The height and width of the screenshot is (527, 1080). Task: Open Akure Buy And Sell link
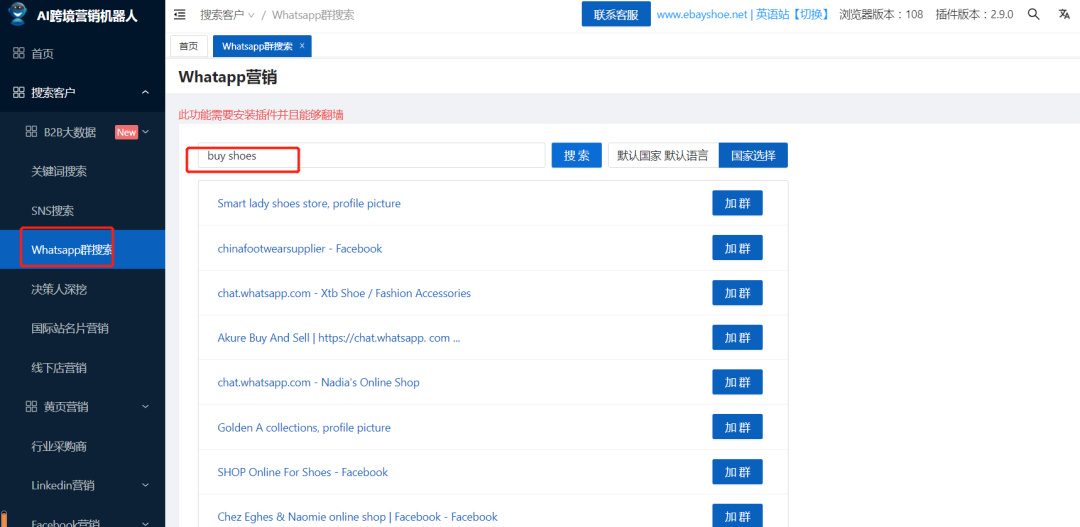click(338, 338)
